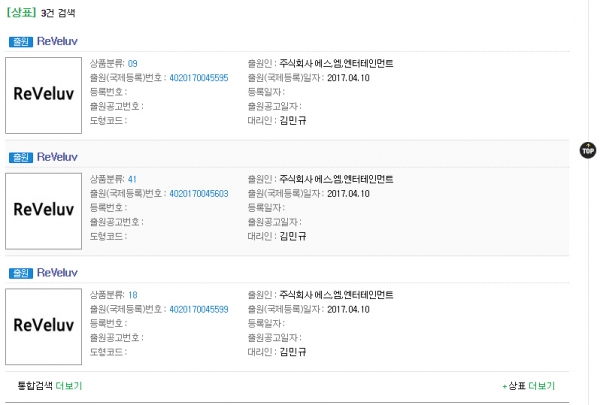Click the 출원 badge above the class 18 result
This screenshot has height=405, width=600.
(x=20, y=273)
